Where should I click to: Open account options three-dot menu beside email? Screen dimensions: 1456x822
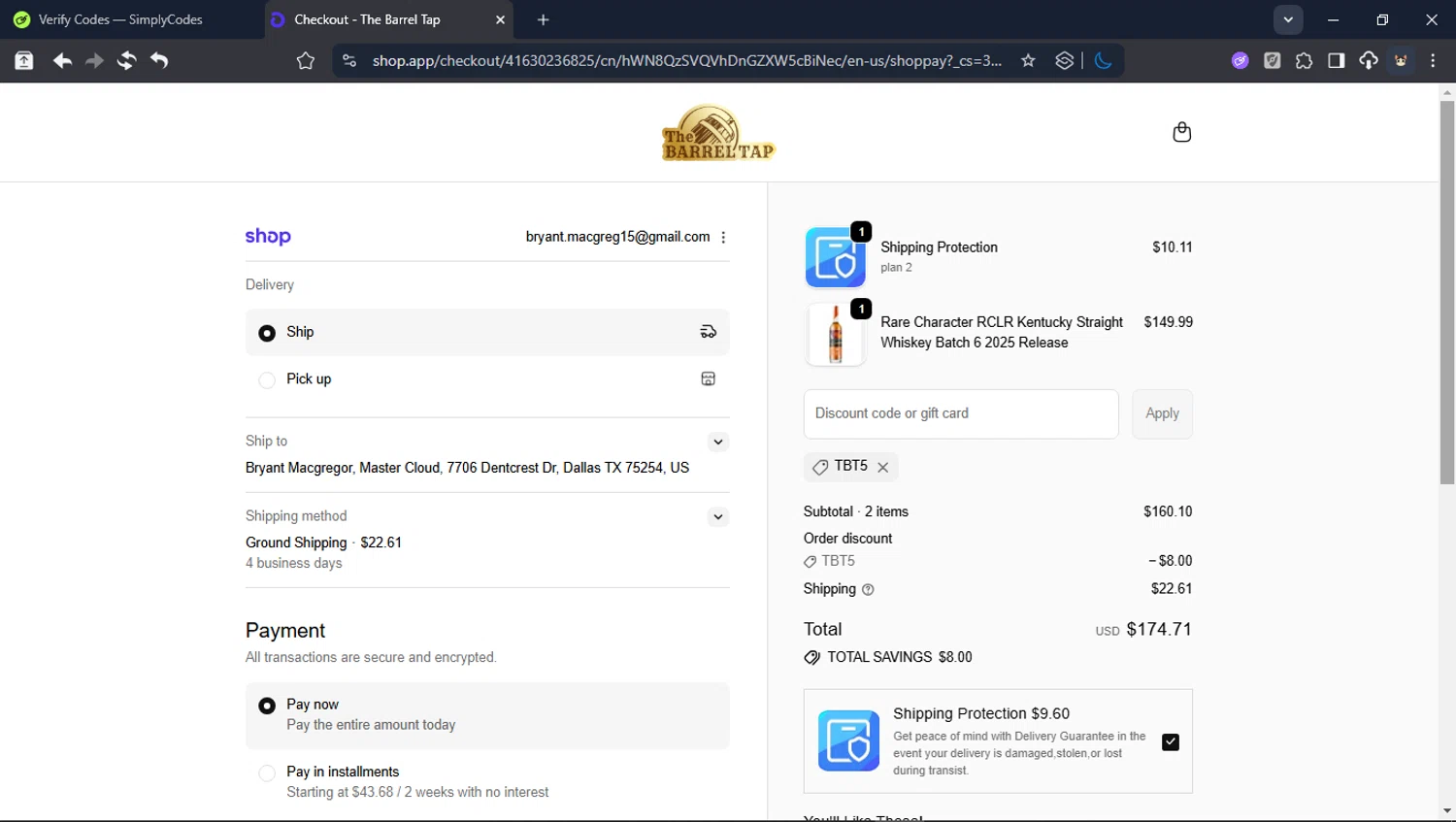(x=723, y=237)
